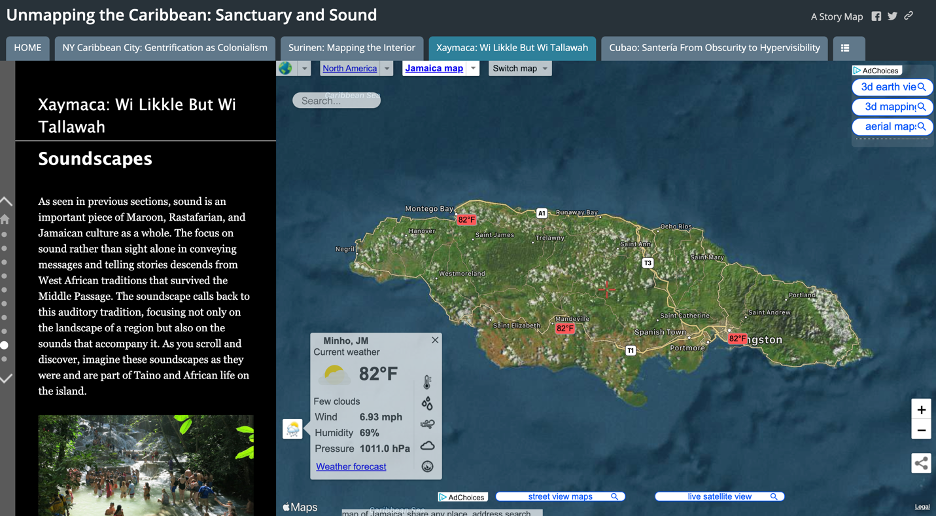This screenshot has width=936, height=516.
Task: Jump to the home section icon
Action: click(5, 219)
